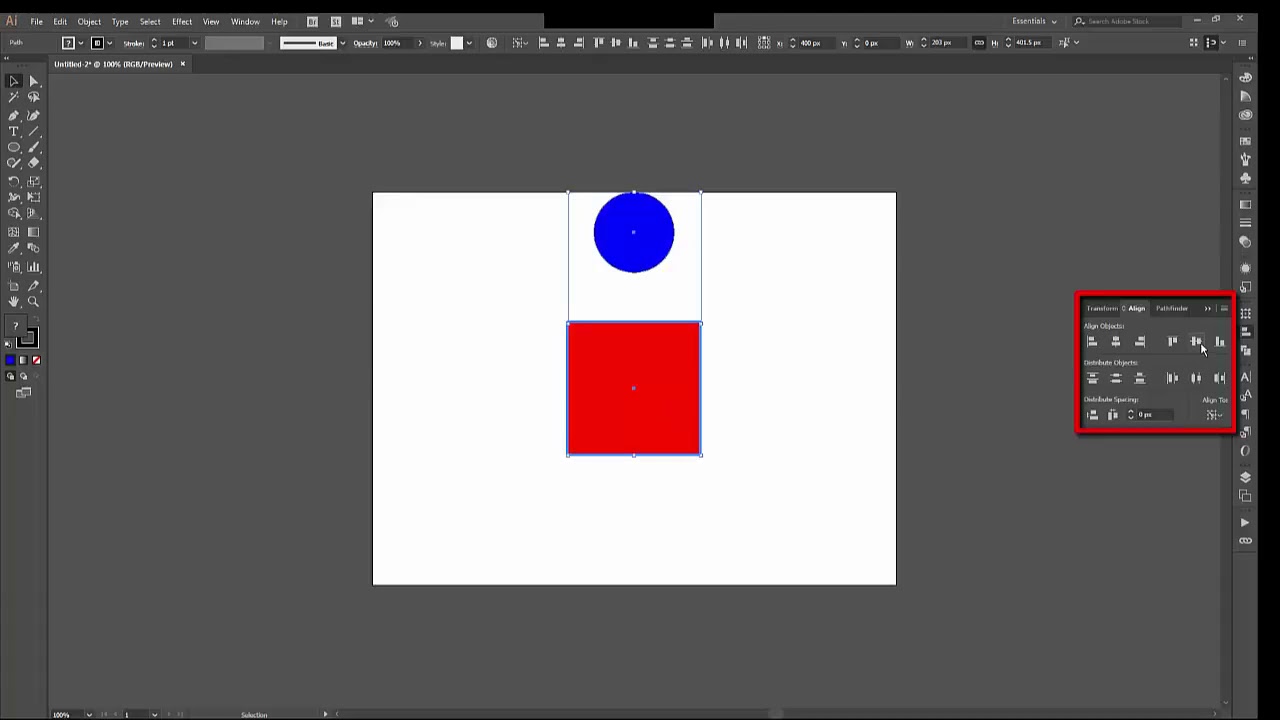Click Horizontal Distribute Left in Align panel
Viewport: 1280px width, 720px height.
1172,378
